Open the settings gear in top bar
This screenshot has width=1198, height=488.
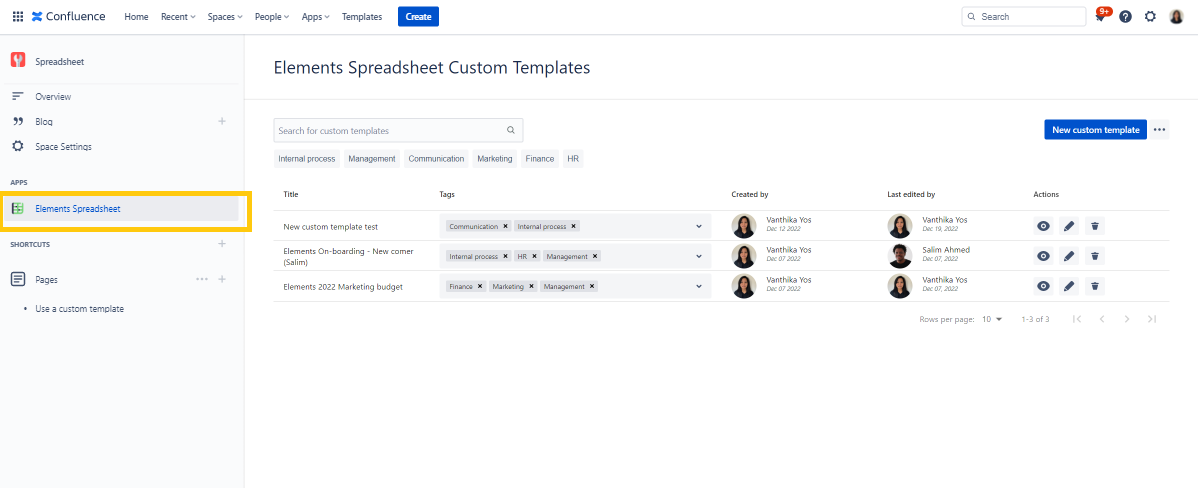click(x=1150, y=17)
